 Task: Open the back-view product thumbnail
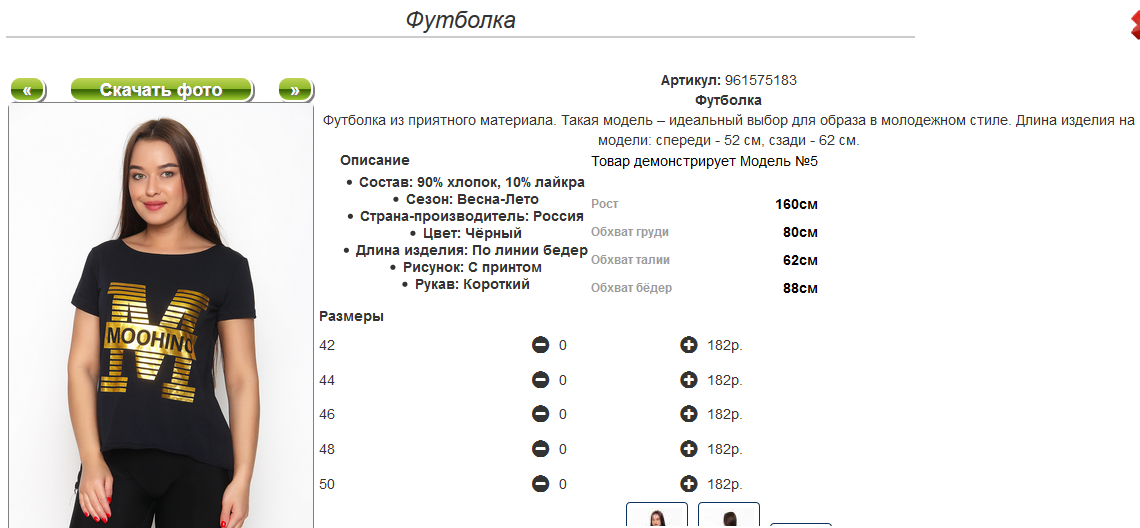729,515
